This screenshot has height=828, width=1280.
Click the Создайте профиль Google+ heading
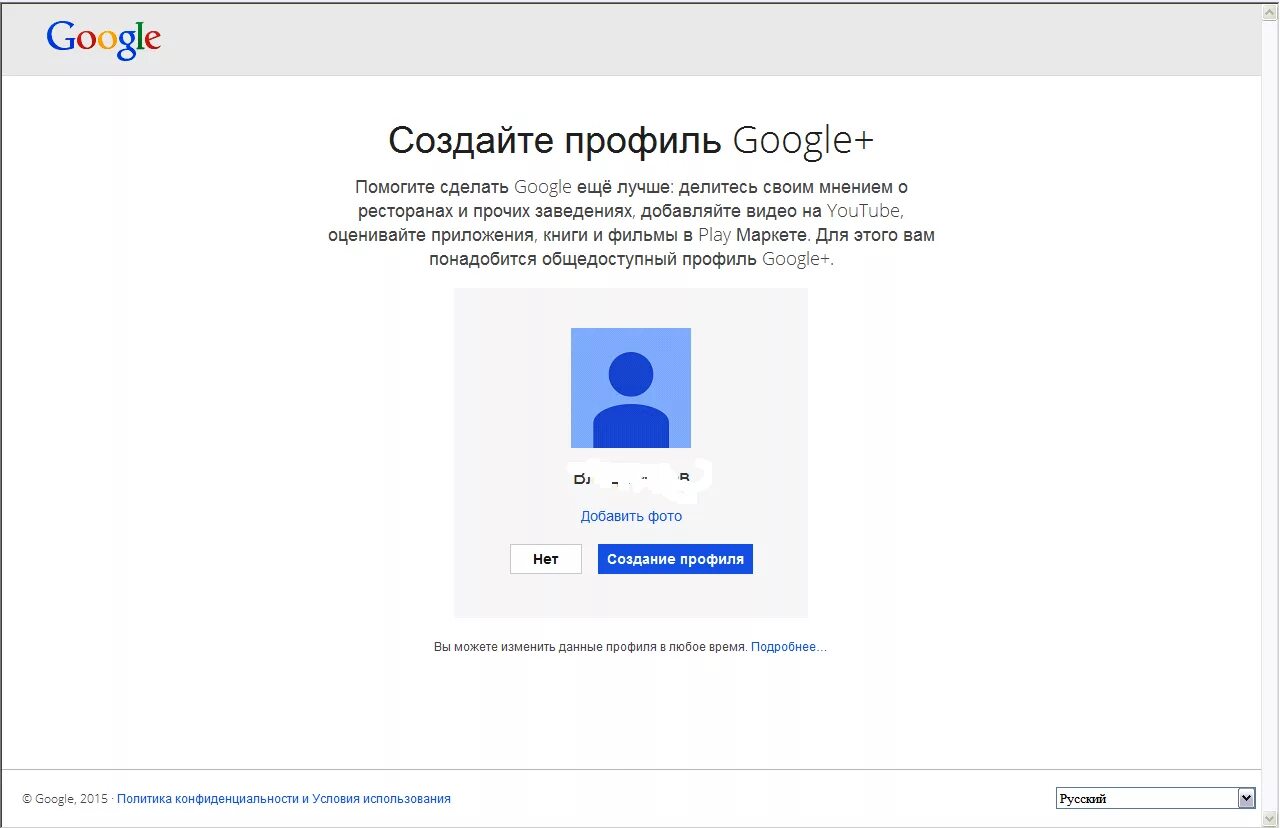pos(631,141)
